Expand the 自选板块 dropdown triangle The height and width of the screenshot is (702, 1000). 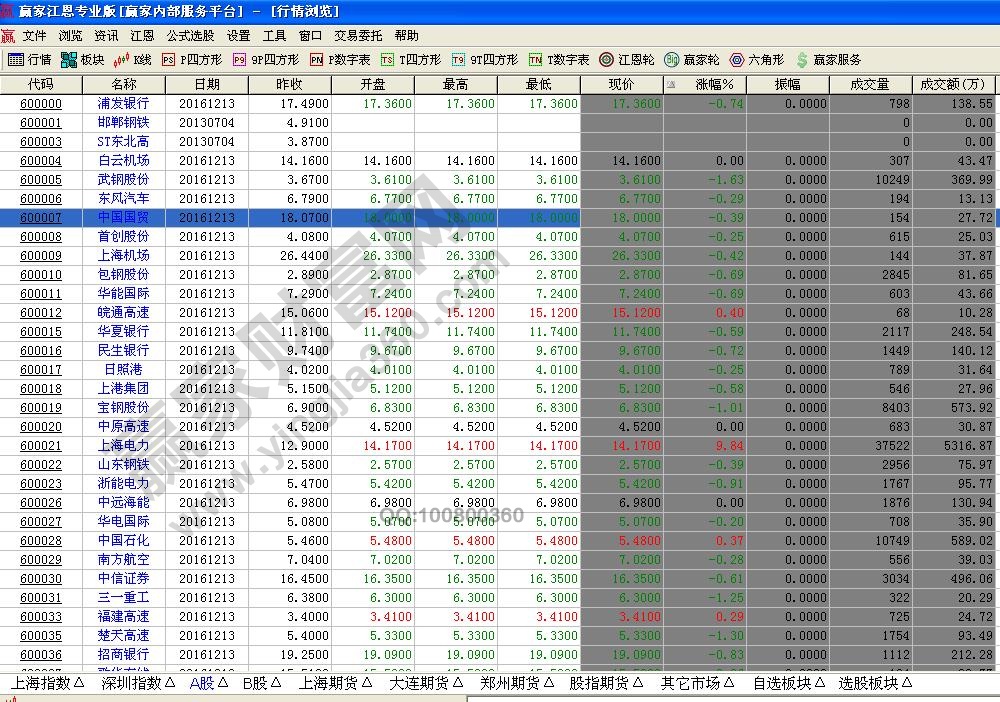click(x=818, y=684)
